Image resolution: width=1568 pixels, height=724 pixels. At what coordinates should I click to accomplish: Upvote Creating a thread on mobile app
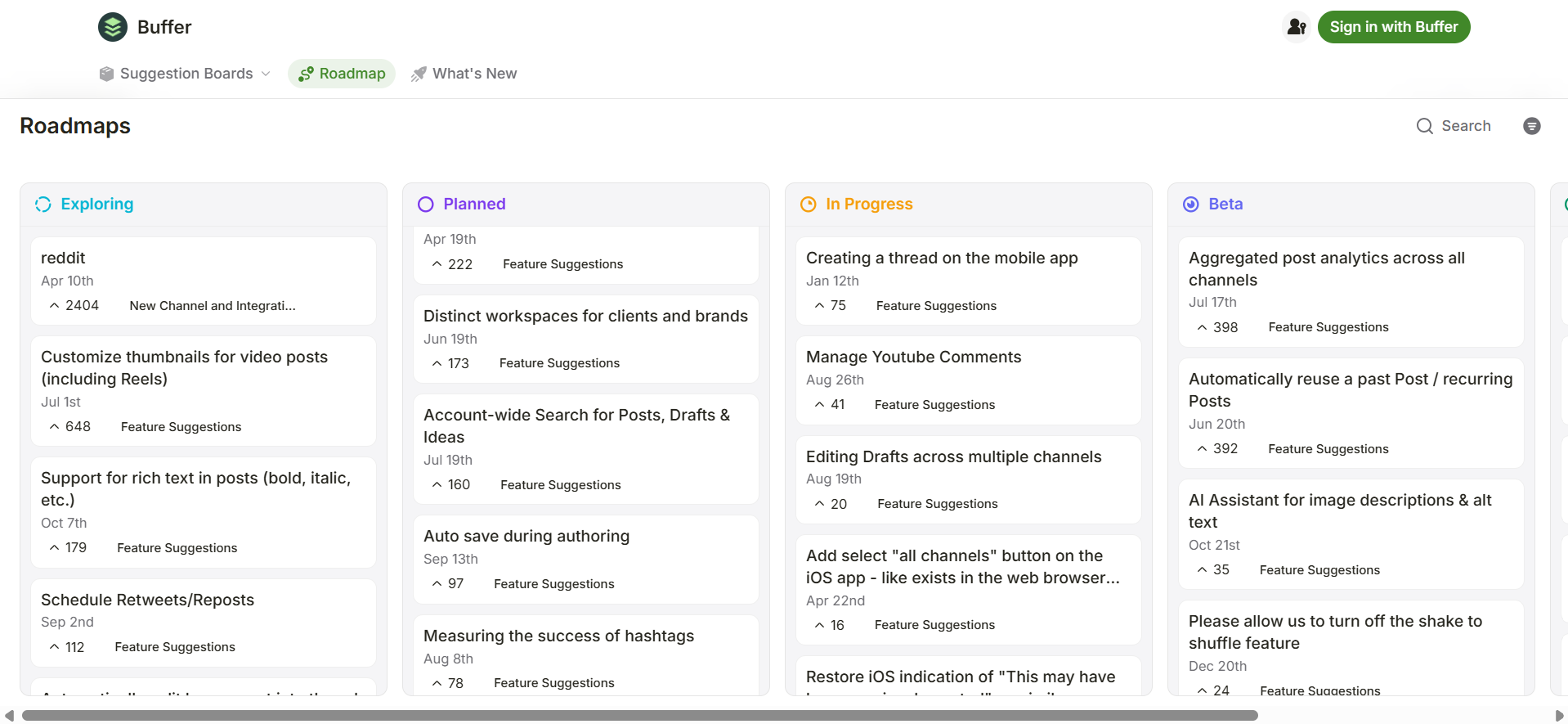(x=831, y=305)
